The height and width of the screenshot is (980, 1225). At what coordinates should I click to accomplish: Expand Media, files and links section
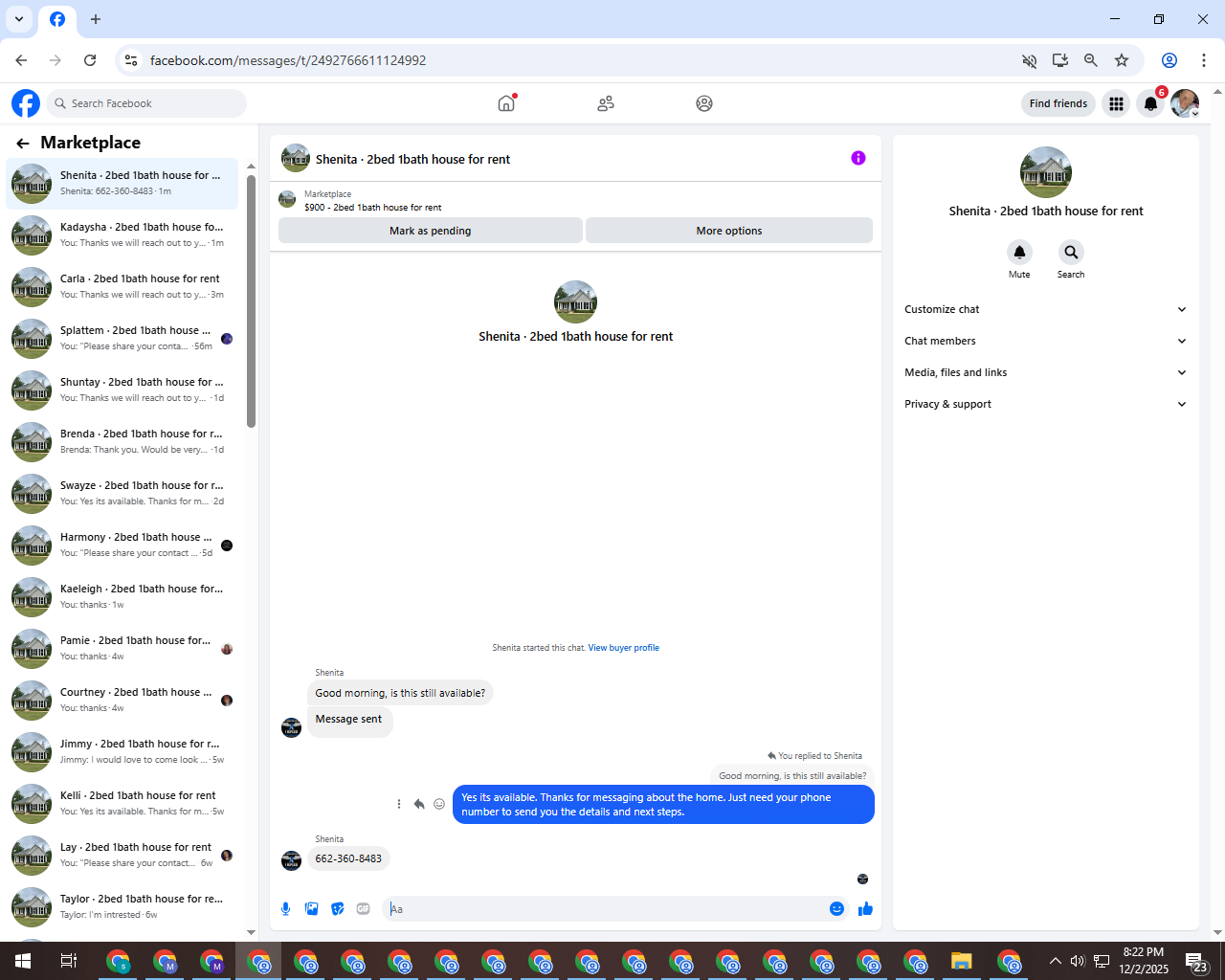1045,372
